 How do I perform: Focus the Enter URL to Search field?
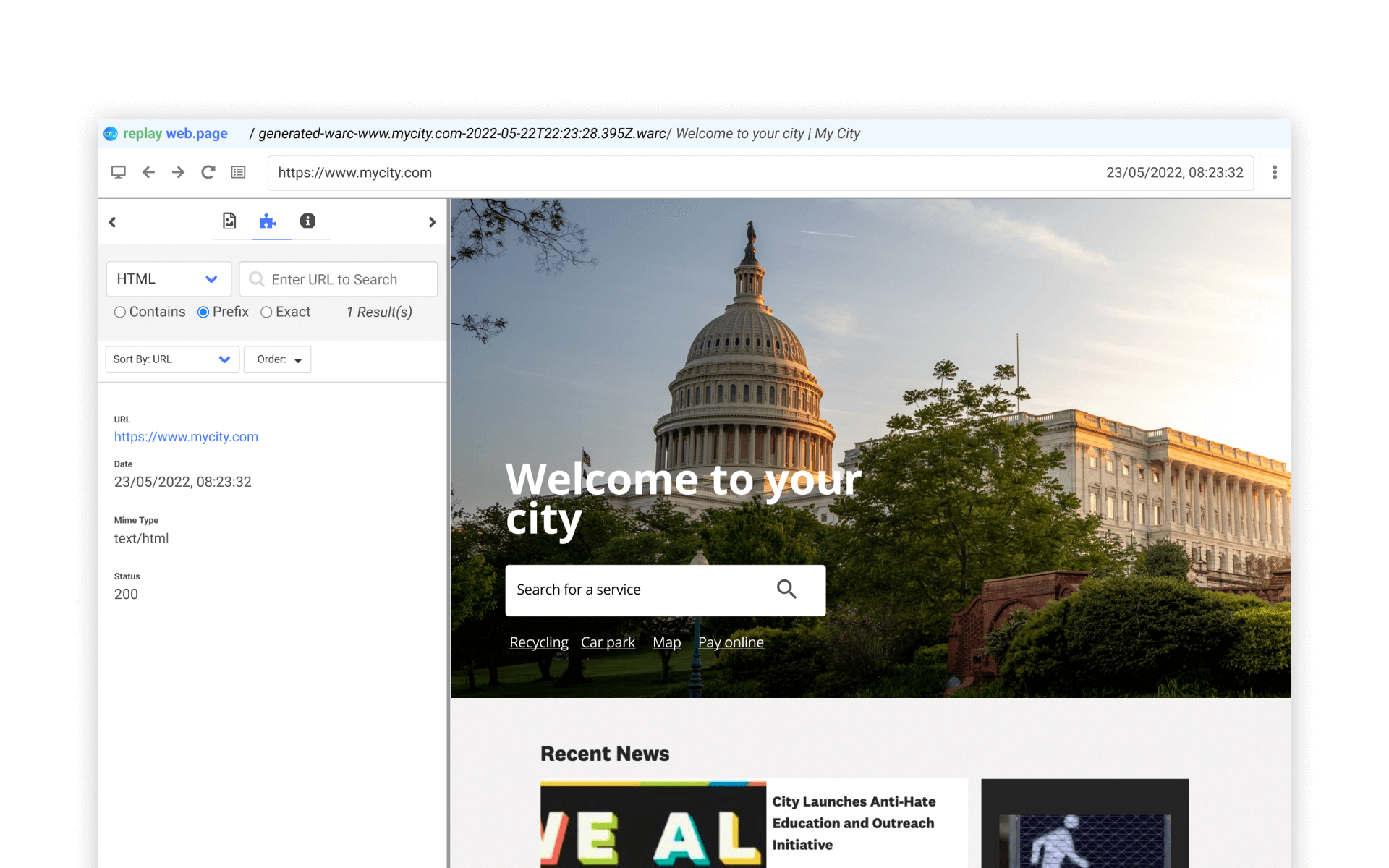(x=339, y=279)
